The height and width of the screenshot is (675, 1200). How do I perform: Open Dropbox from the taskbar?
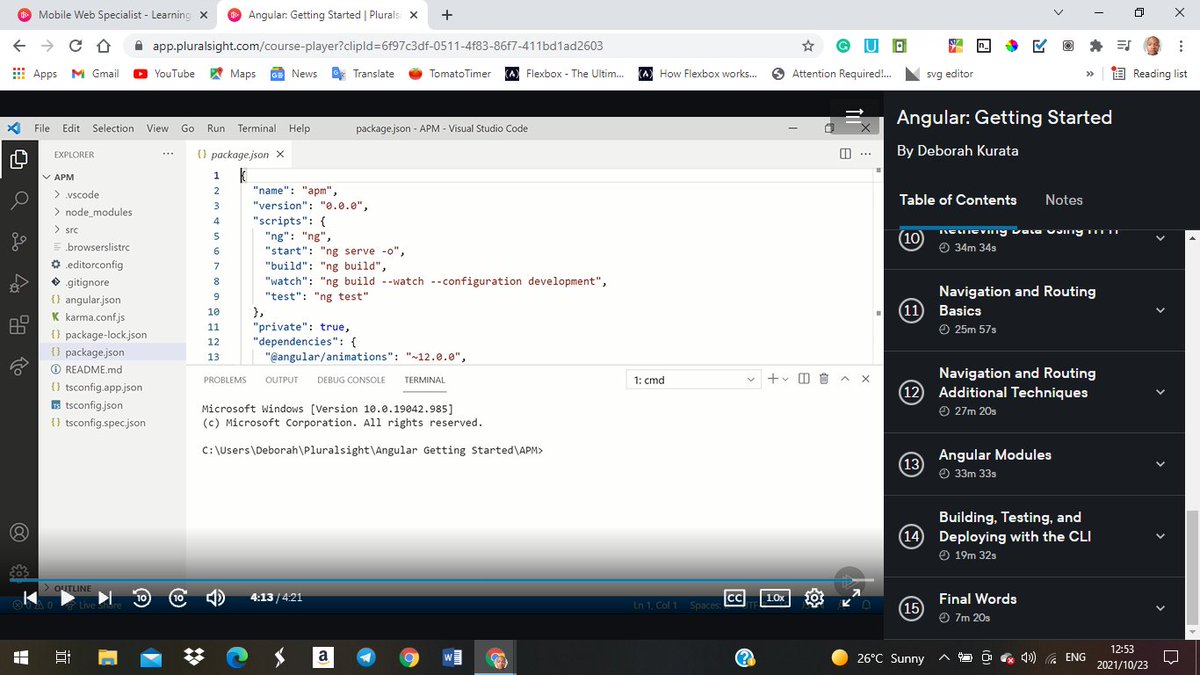coord(193,657)
